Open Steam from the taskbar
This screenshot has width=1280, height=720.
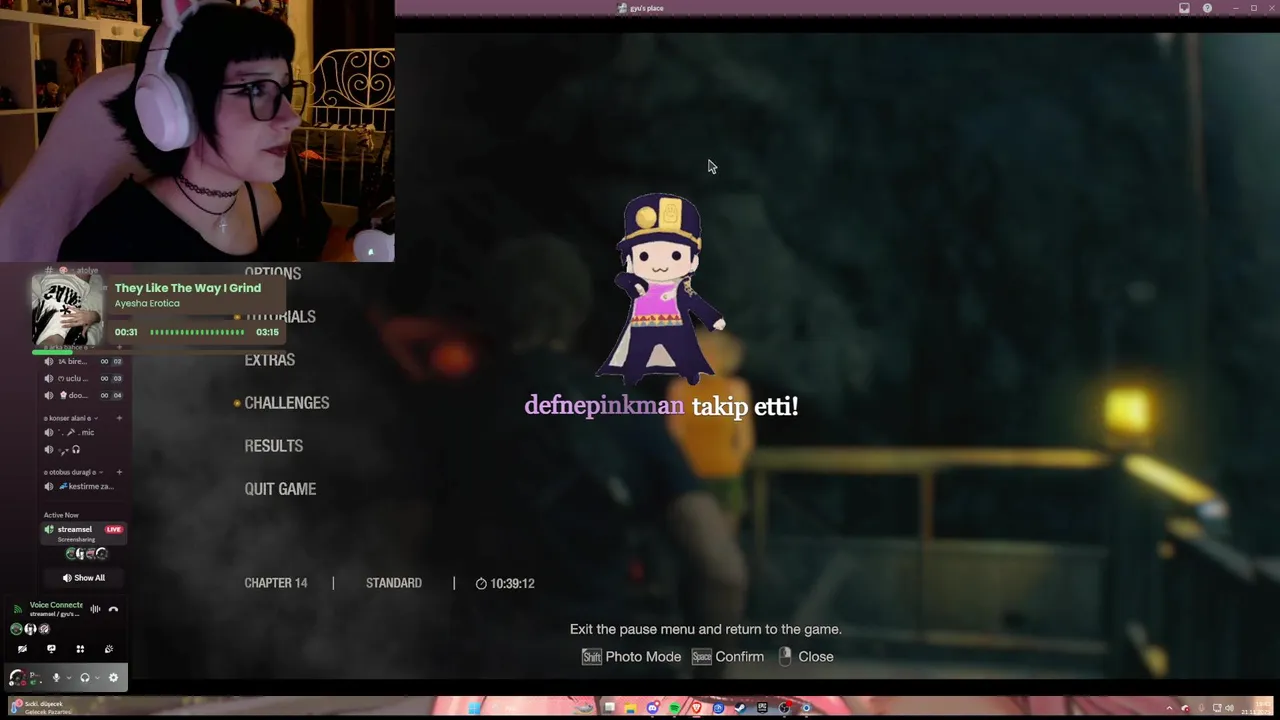point(739,708)
